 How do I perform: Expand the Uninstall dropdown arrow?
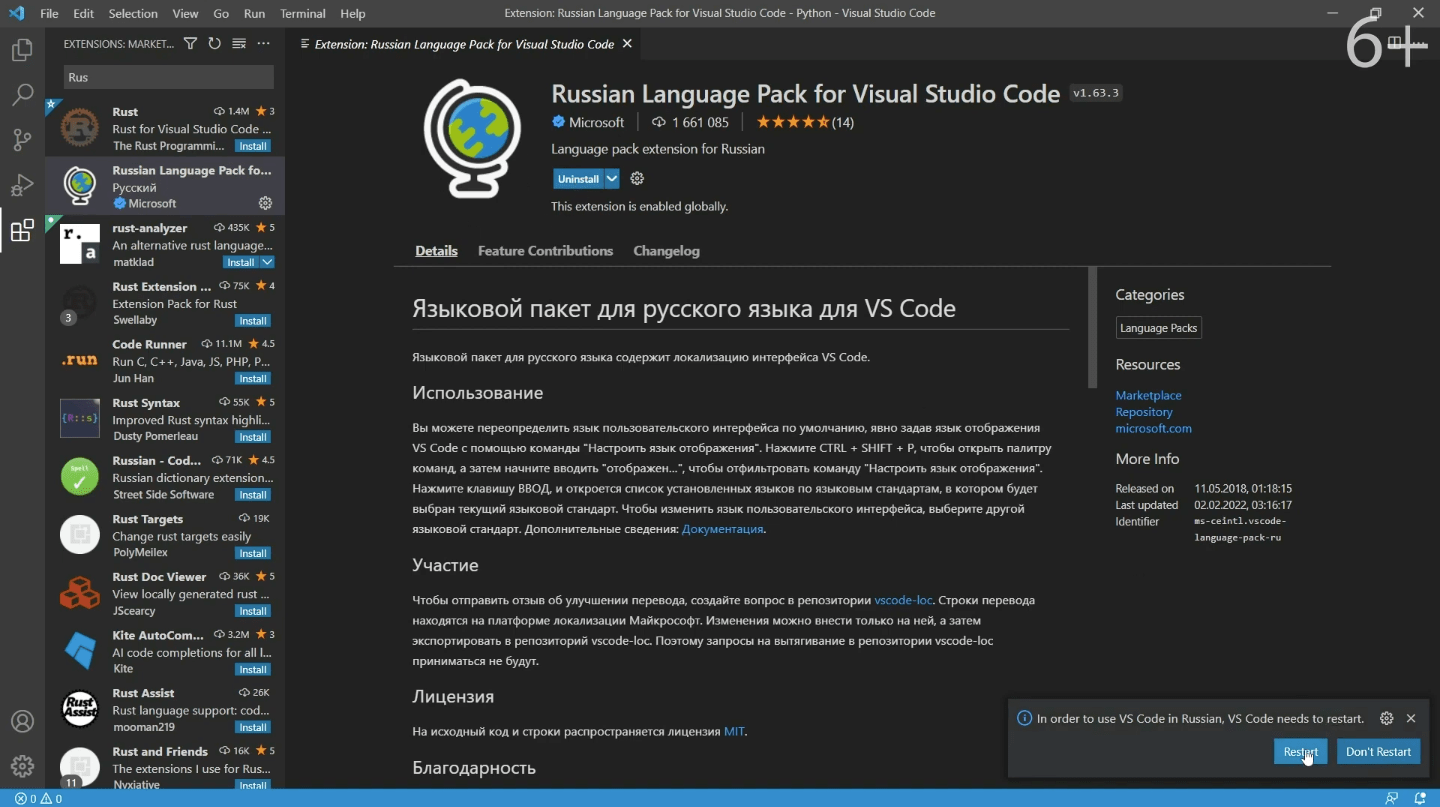[612, 179]
